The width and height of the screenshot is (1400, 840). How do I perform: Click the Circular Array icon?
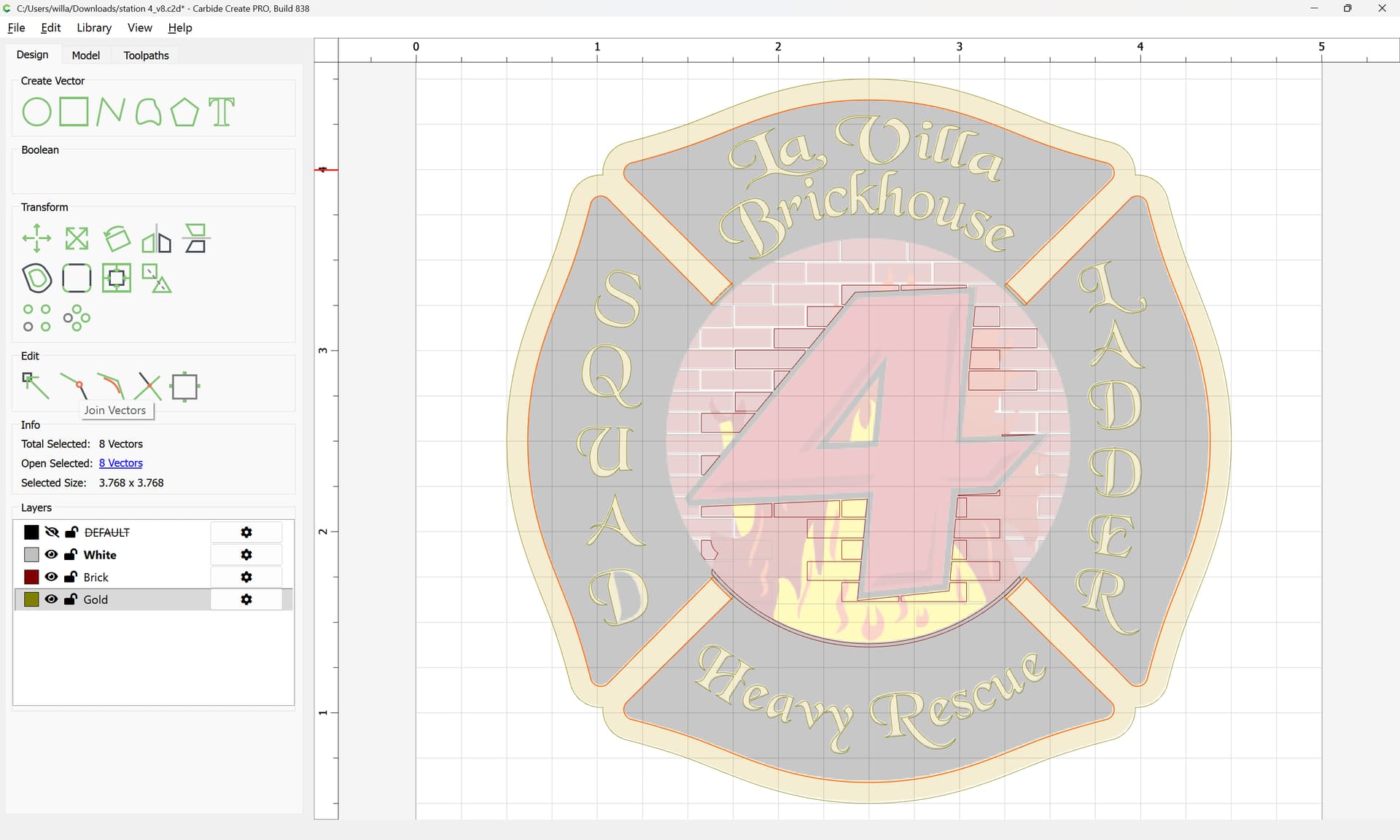(x=77, y=318)
